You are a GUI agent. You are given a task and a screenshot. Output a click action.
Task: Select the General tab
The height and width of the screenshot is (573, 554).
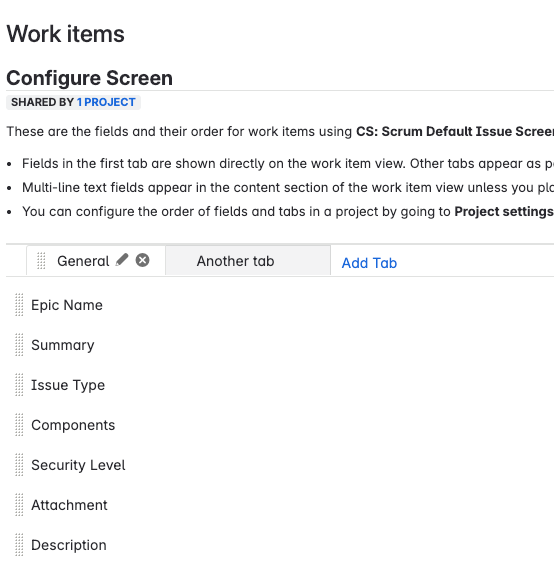[x=83, y=261]
